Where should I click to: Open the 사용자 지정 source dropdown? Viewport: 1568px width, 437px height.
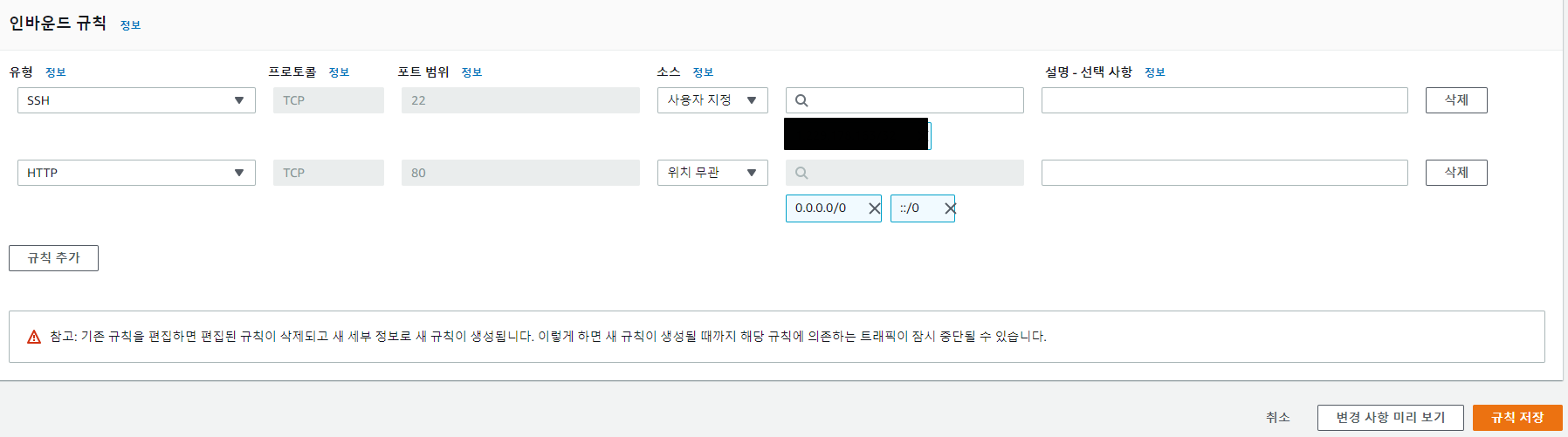[712, 100]
